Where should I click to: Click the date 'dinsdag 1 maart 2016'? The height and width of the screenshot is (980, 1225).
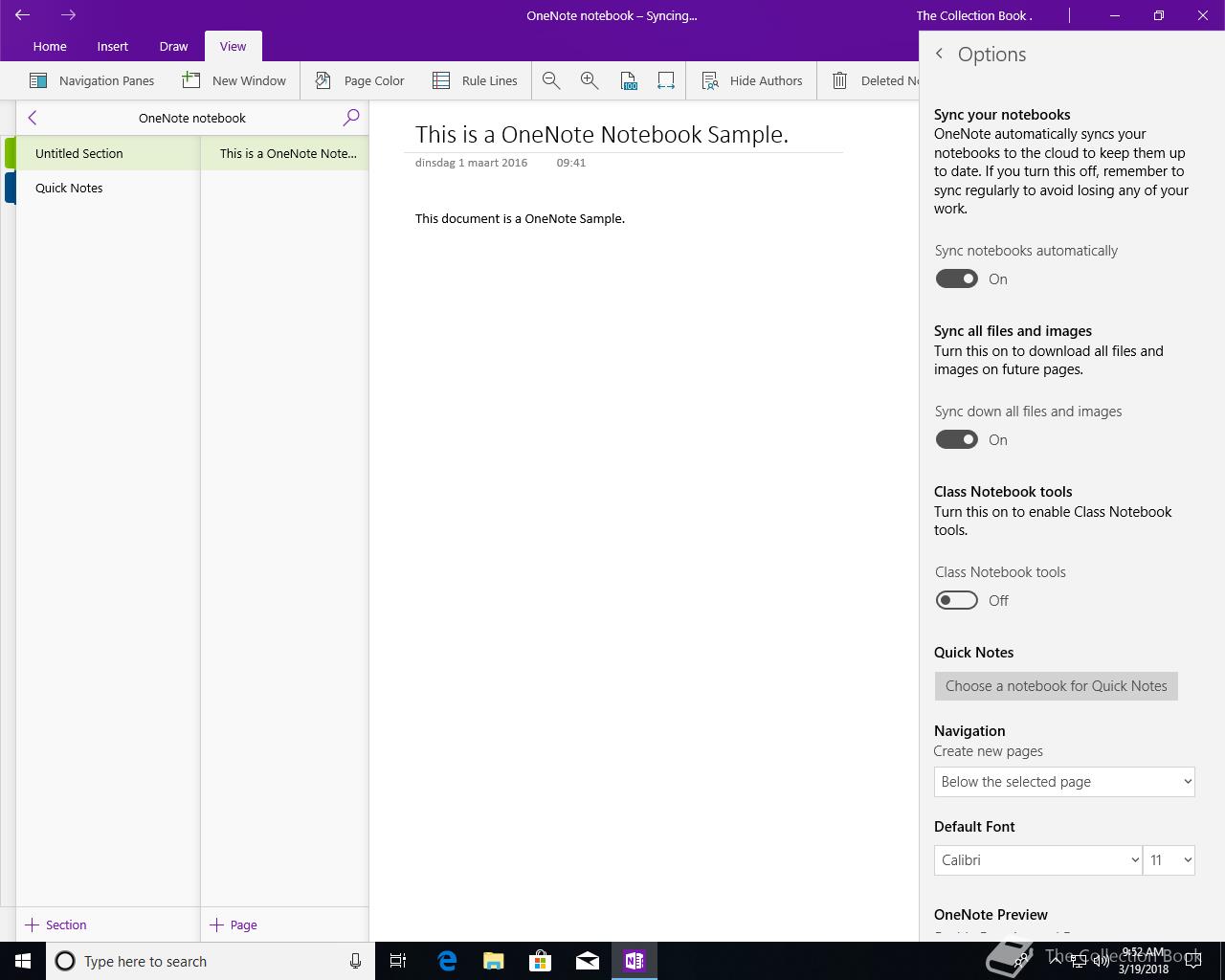click(x=471, y=163)
